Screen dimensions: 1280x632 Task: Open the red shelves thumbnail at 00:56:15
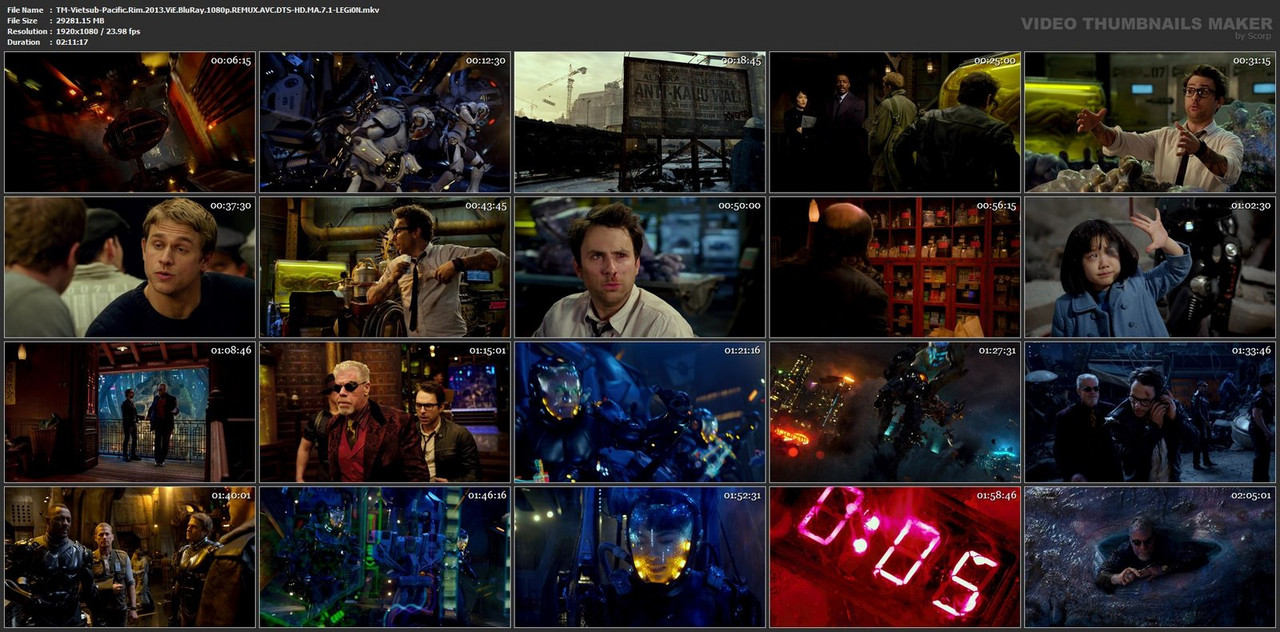[x=895, y=267]
